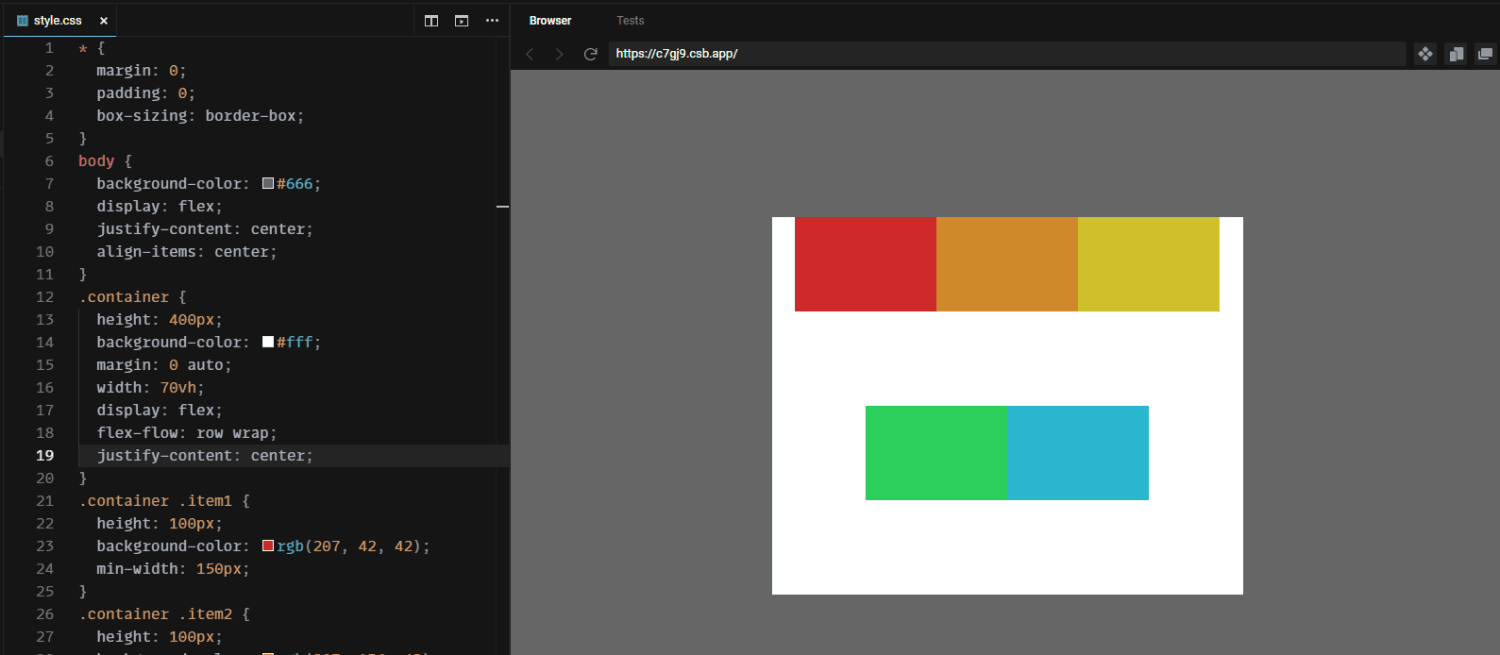This screenshot has width=1500, height=655.
Task: Switch to the Tests tab
Action: pos(630,20)
